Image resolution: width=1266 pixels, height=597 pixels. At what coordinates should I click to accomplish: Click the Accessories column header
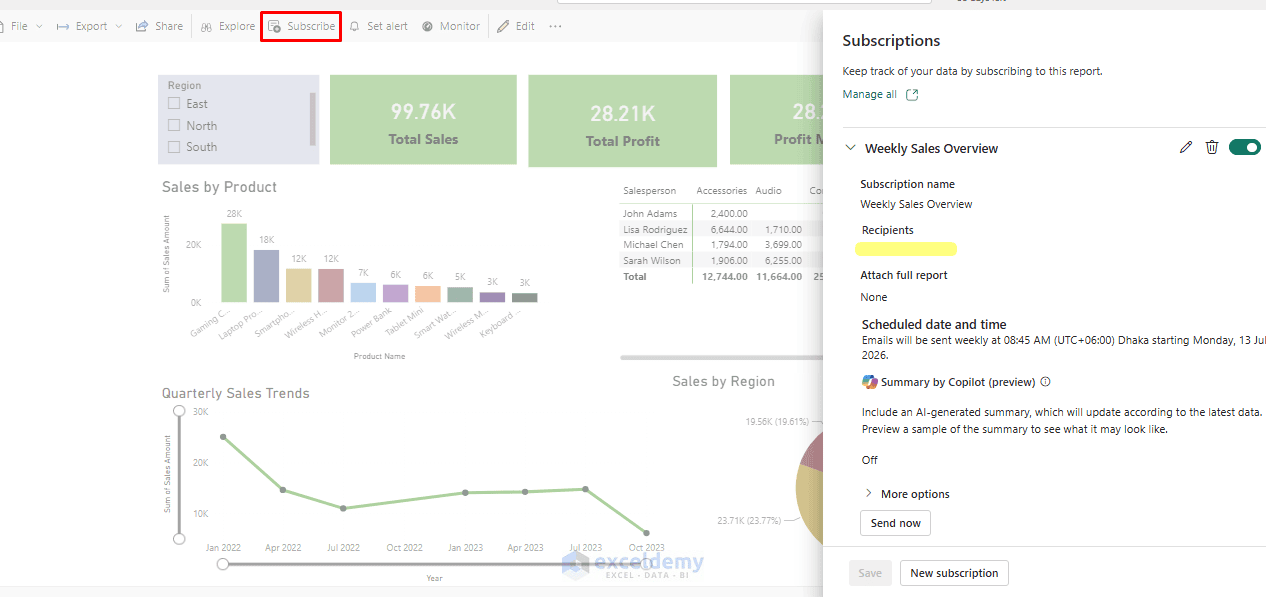tap(721, 190)
